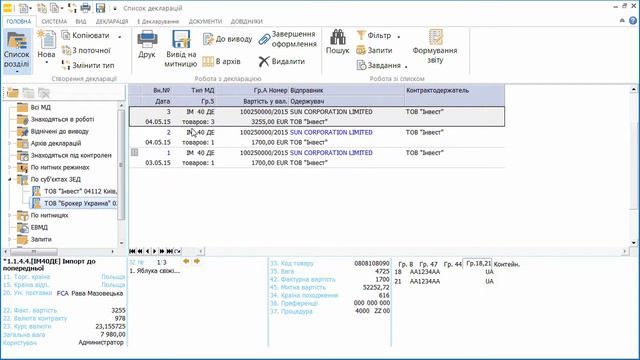Select Всі МД in the tree
Screen dimensions: 640x360
click(40, 107)
